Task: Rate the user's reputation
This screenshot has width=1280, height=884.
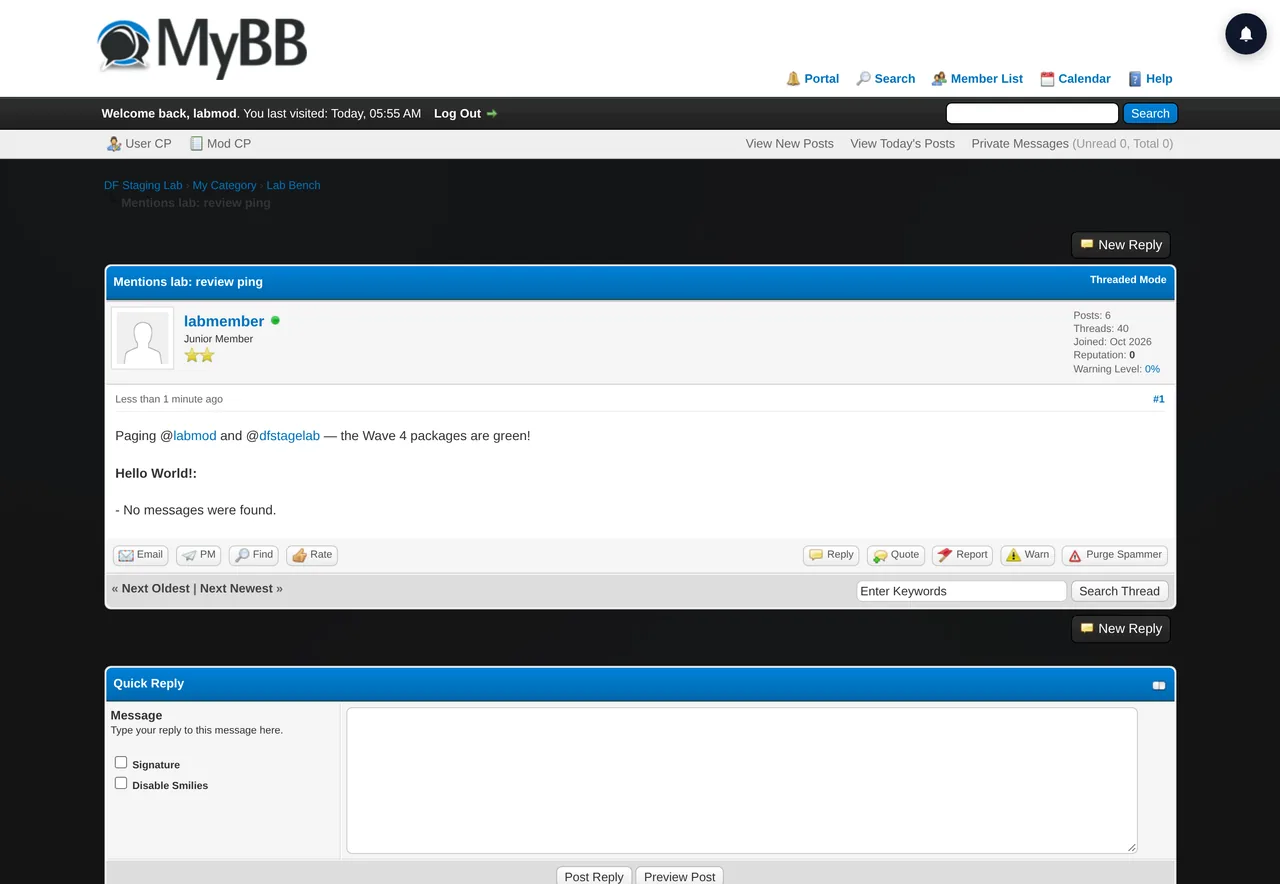Action: [312, 555]
